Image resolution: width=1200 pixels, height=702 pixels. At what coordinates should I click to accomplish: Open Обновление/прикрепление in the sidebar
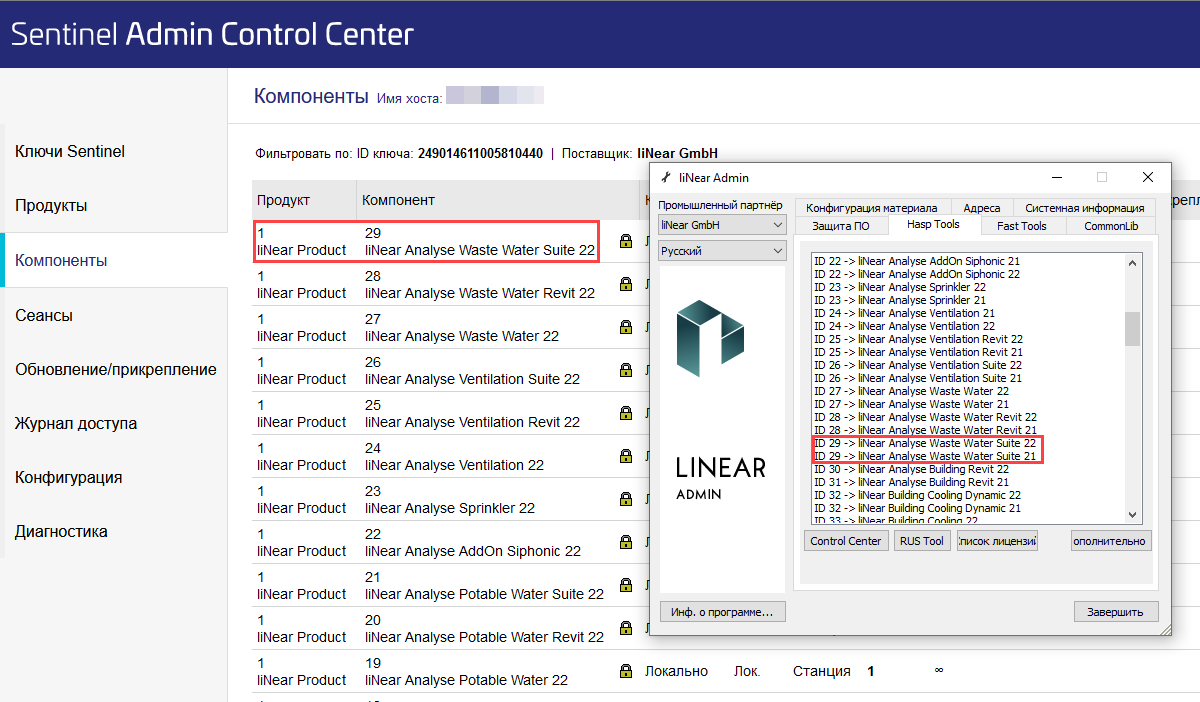pos(116,369)
